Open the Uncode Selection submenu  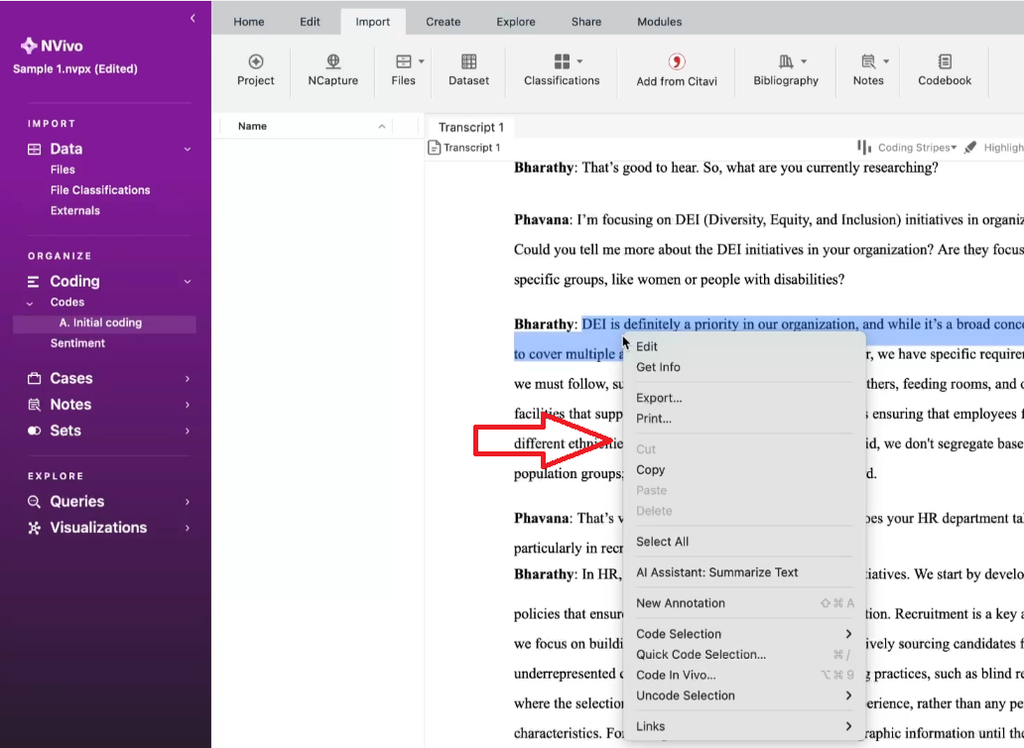tap(744, 696)
